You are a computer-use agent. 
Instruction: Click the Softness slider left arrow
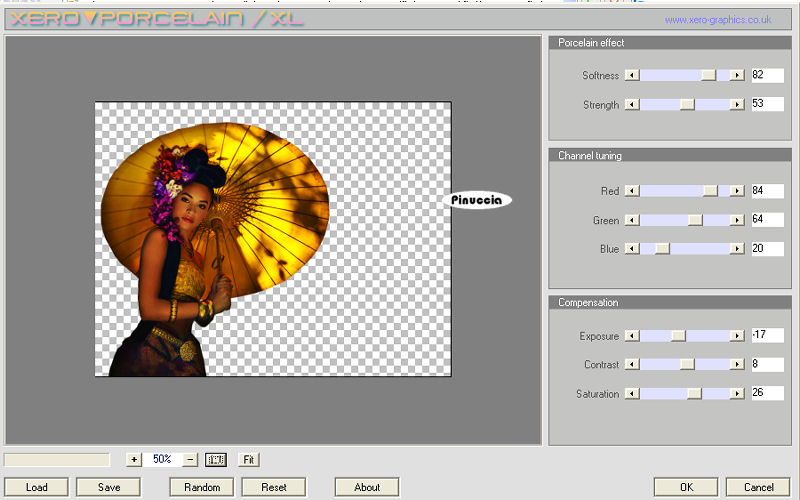point(631,75)
